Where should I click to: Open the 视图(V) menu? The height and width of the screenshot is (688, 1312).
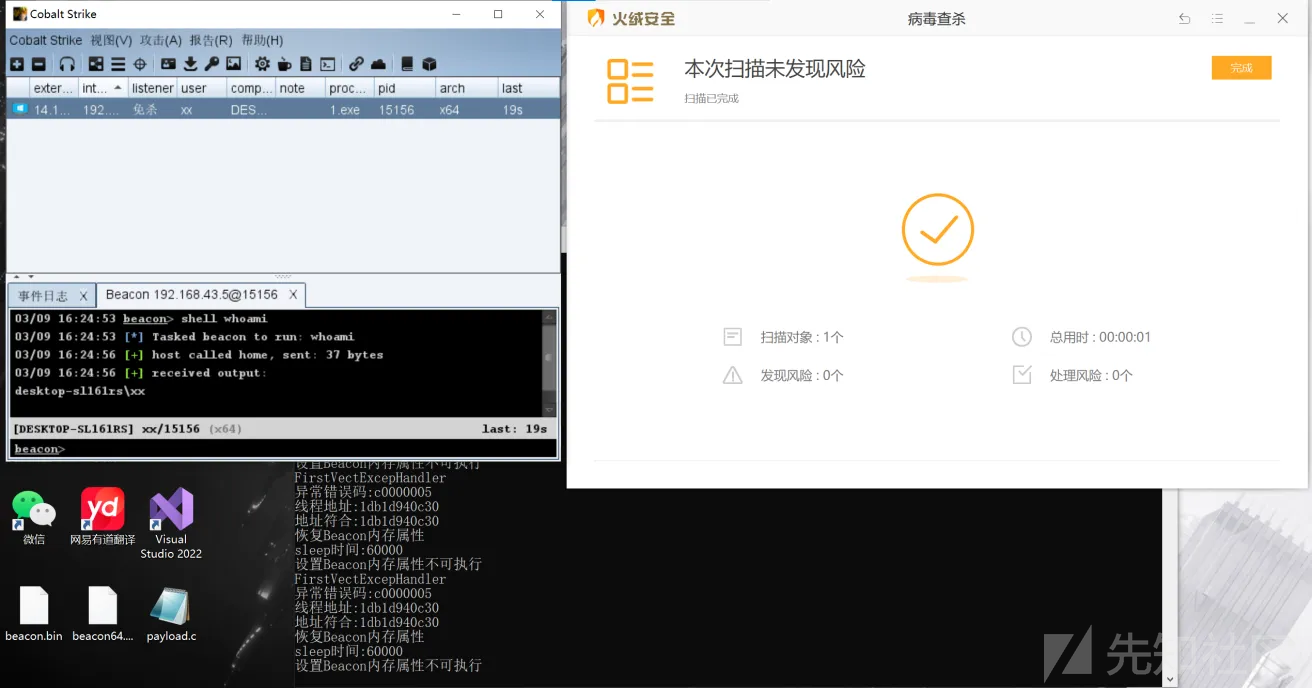coord(111,40)
